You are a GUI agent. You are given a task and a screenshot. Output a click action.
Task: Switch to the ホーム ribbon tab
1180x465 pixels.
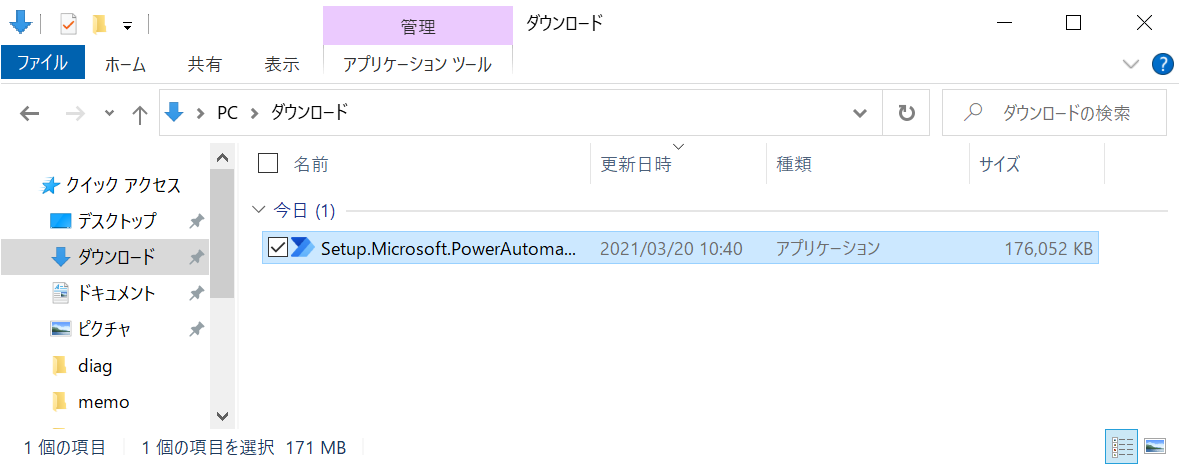(x=125, y=64)
